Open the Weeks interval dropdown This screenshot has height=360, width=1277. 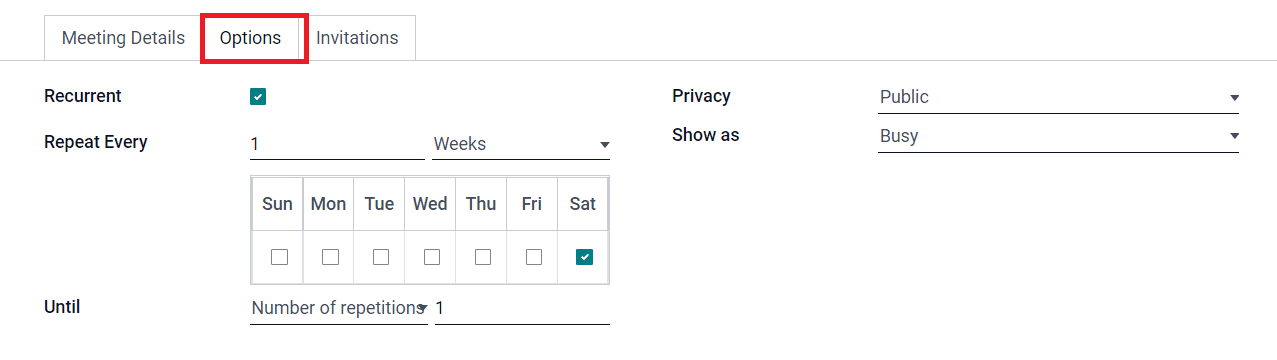(521, 144)
